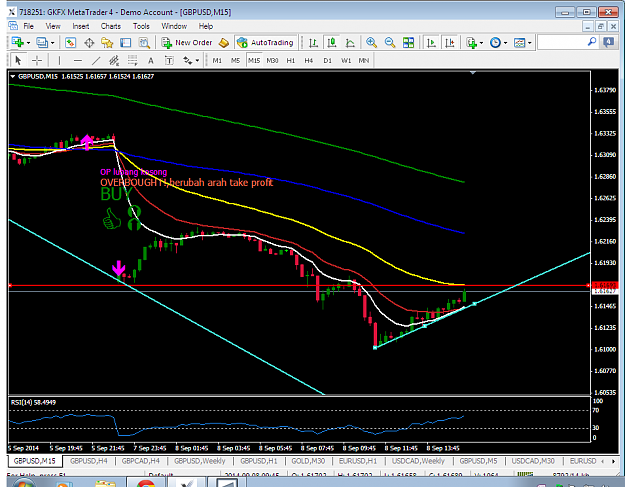Switch chart to line chart mode
The image size is (625, 487).
point(350,43)
